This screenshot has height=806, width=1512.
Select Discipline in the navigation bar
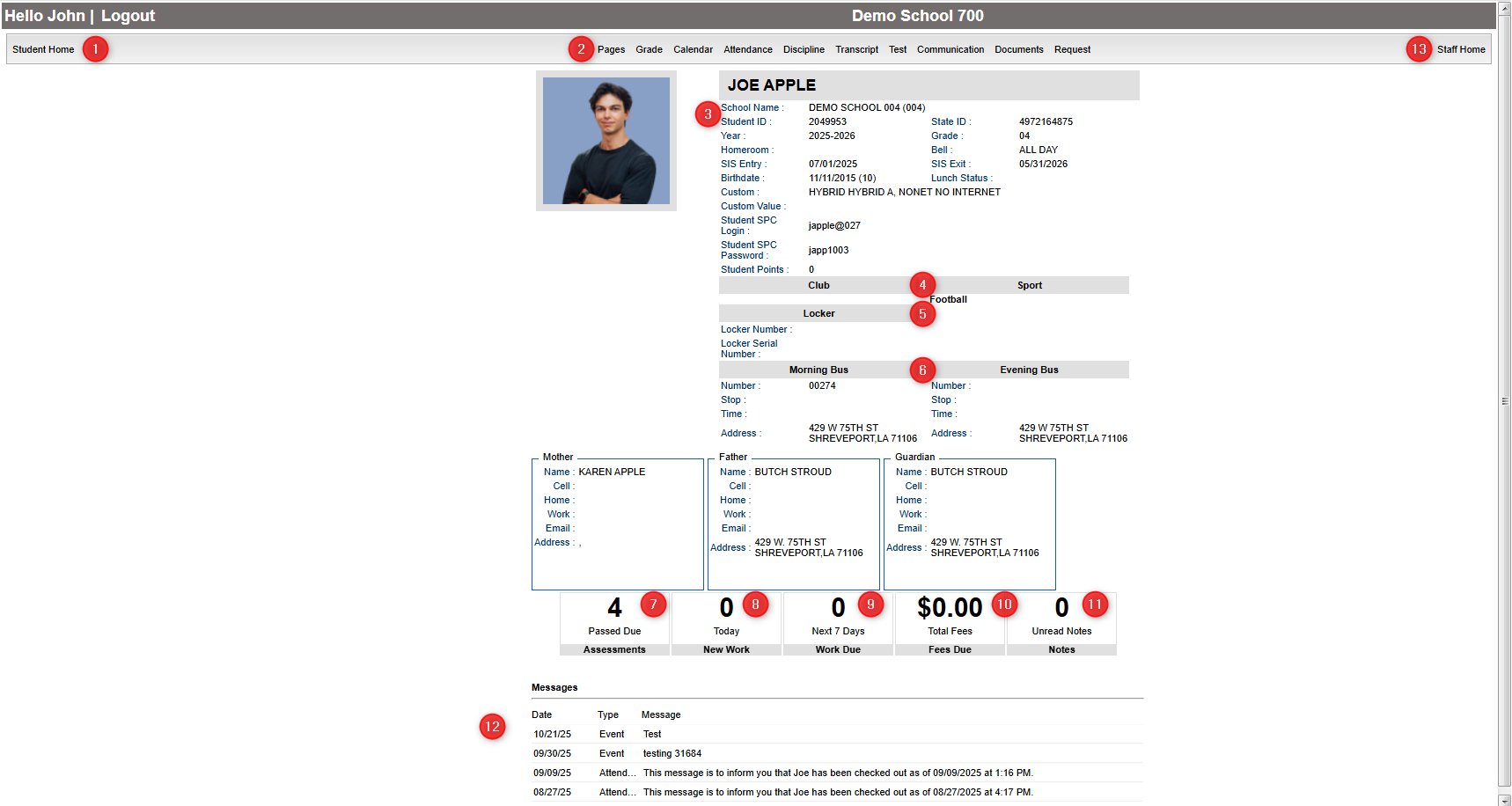tap(804, 49)
